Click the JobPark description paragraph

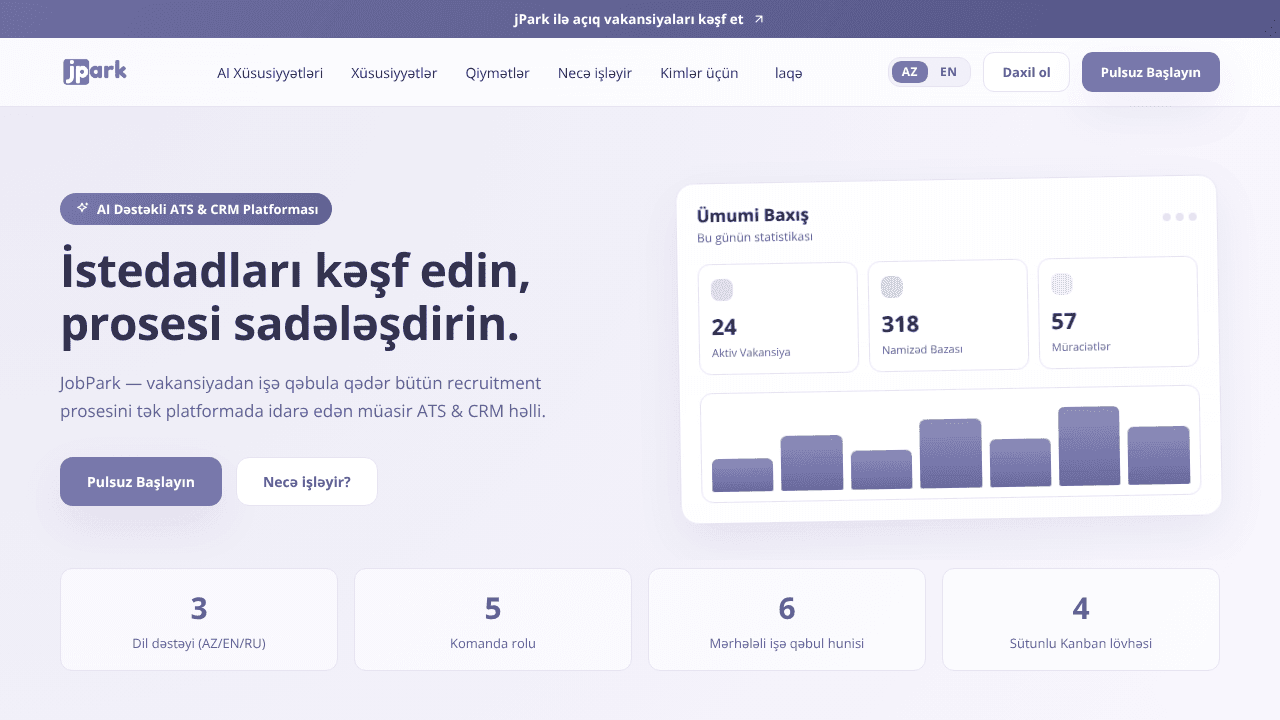pos(303,397)
